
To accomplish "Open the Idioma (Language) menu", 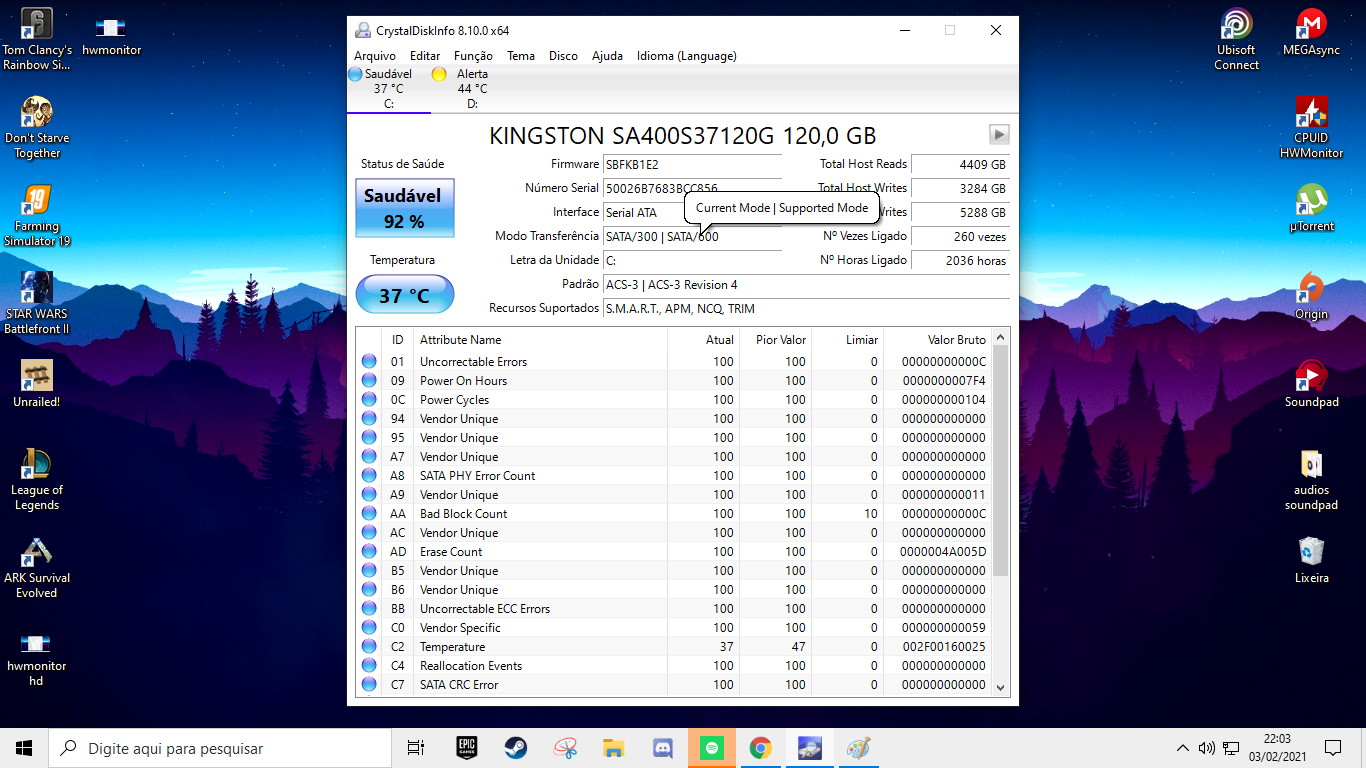I will click(687, 56).
